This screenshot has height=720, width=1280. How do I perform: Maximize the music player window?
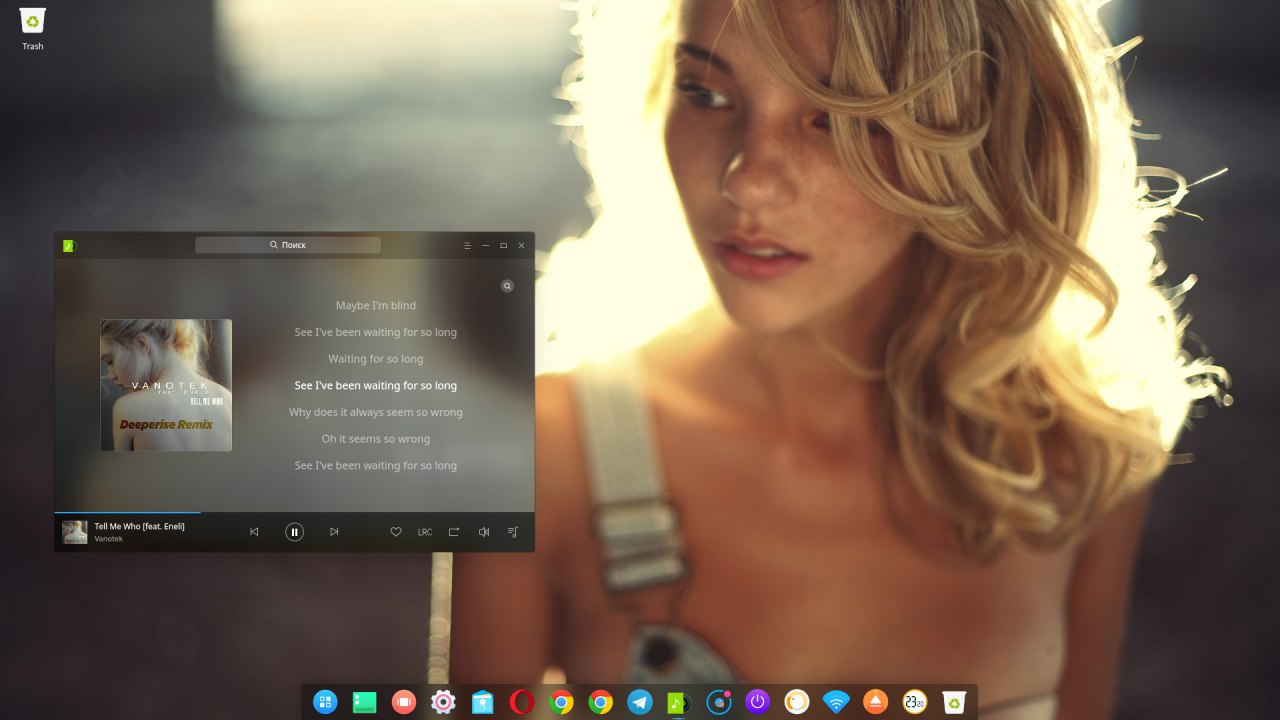click(x=503, y=245)
